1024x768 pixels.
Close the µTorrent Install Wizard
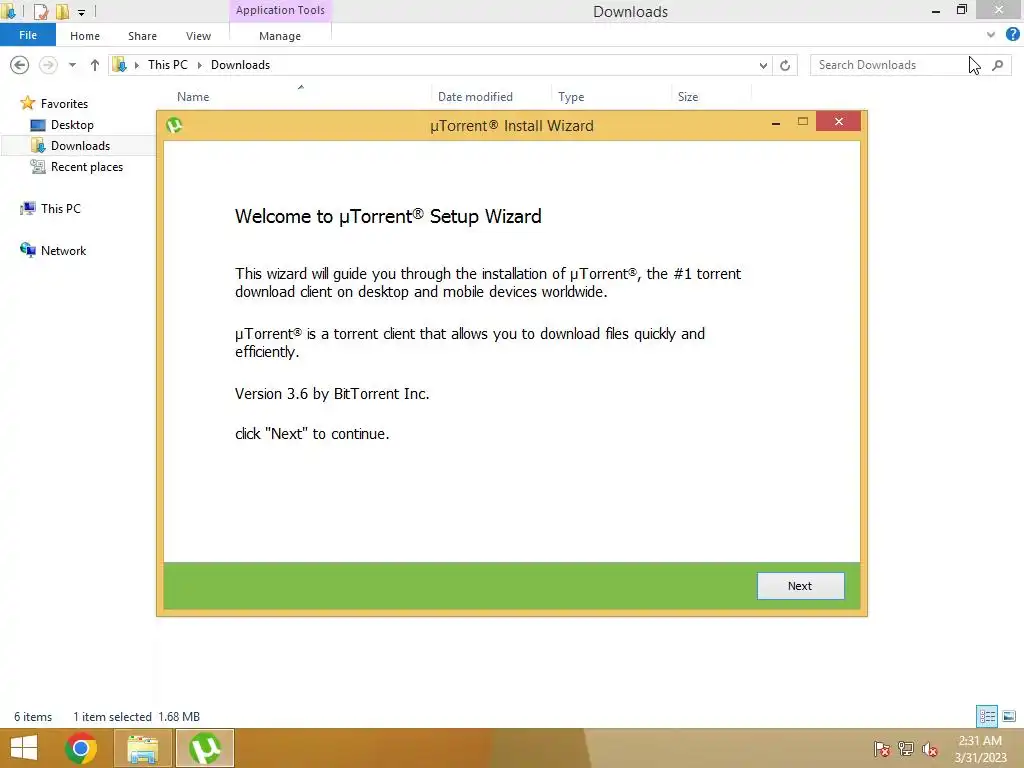839,121
